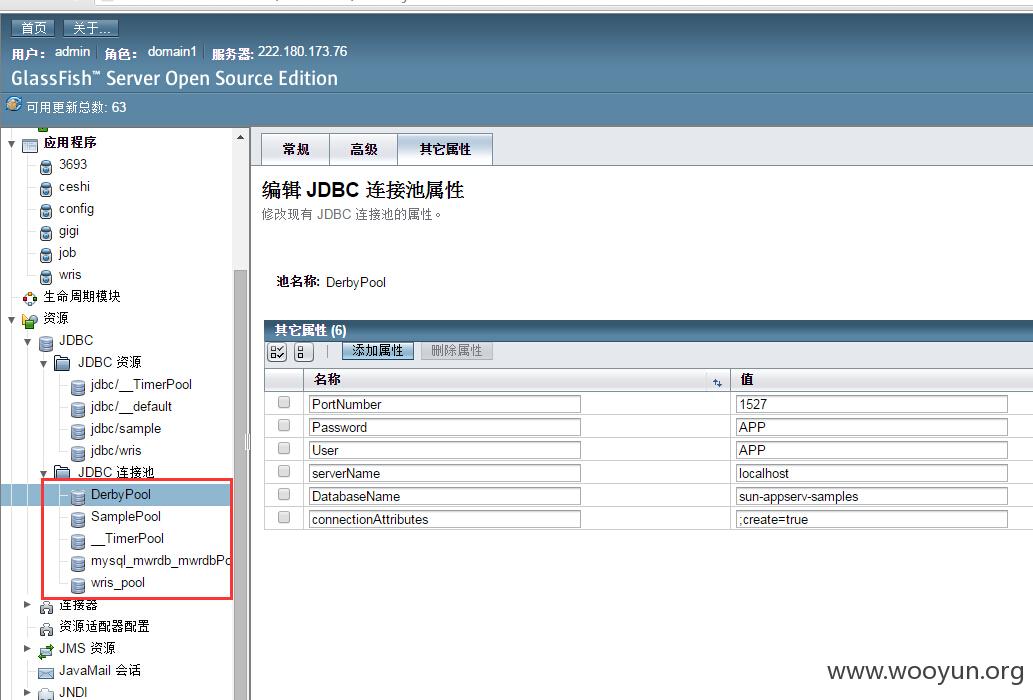The width and height of the screenshot is (1033, 700).
Task: Click the DatabaseName value field
Action: pos(872,497)
